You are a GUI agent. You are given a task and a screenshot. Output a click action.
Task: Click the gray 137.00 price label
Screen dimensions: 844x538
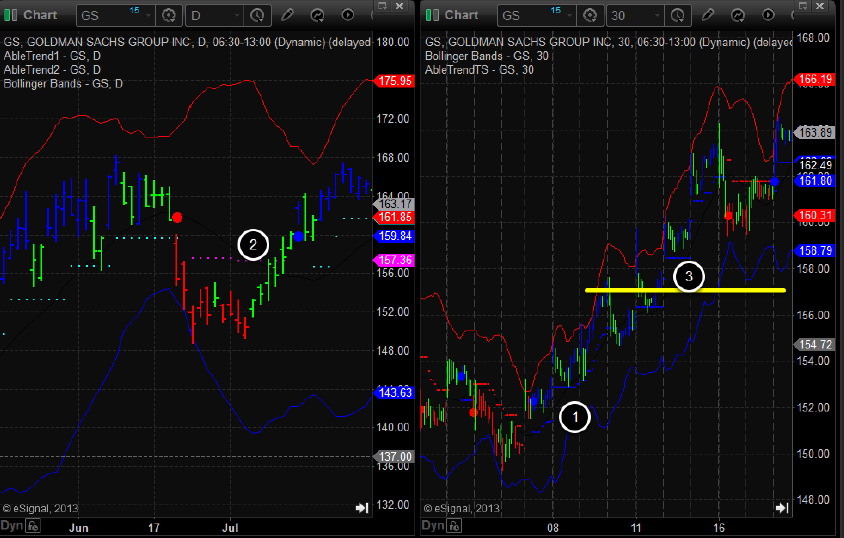[x=394, y=457]
